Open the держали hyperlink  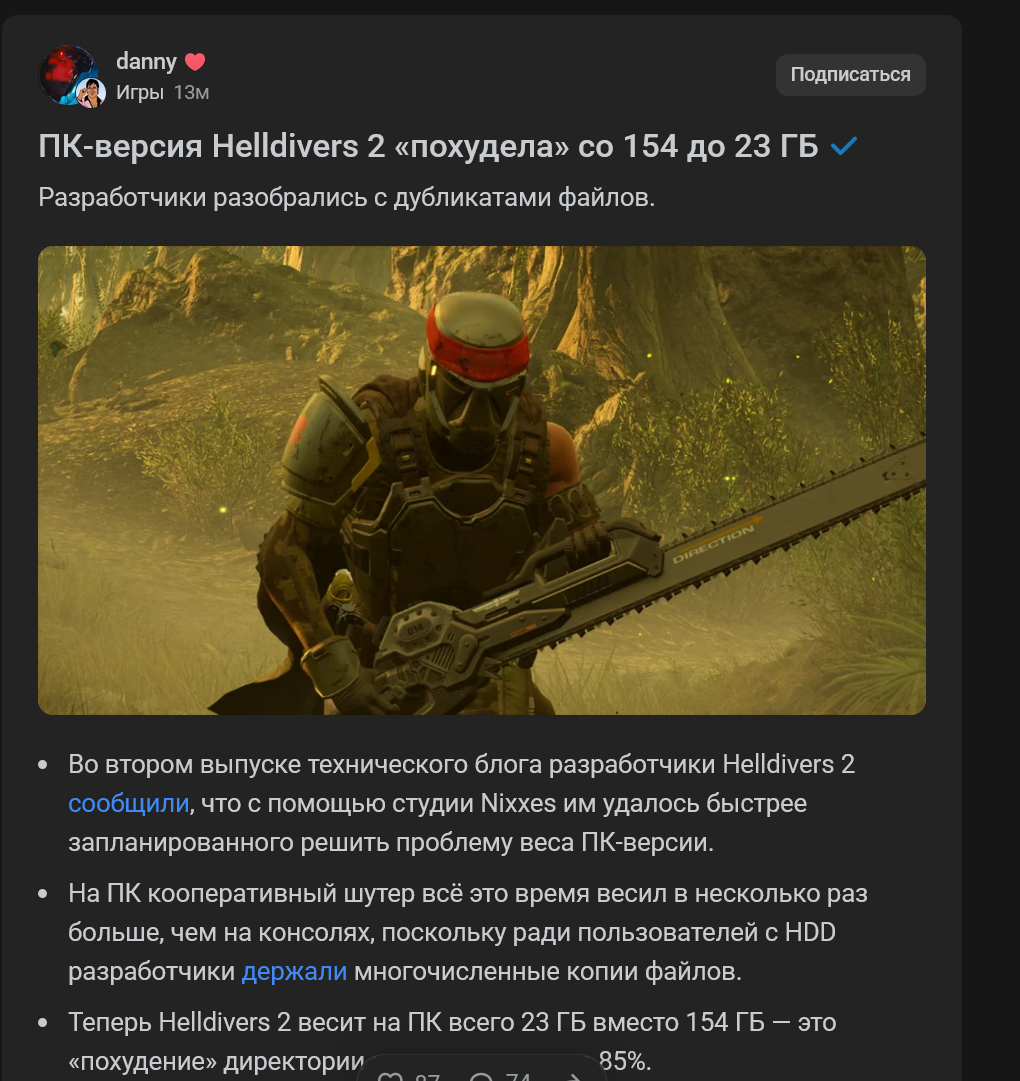tap(294, 971)
